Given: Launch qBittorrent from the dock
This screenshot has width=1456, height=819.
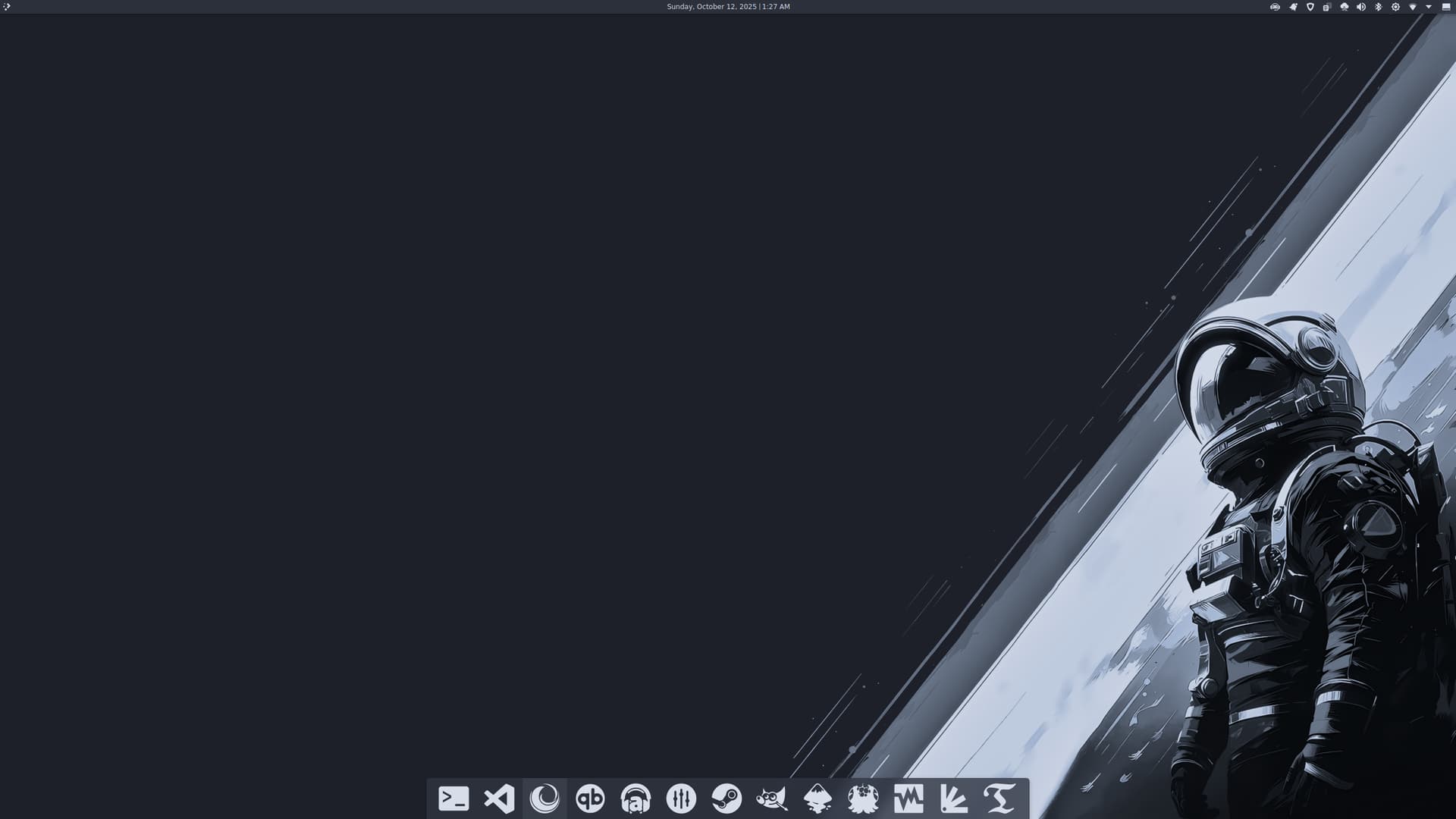Looking at the screenshot, I should pyautogui.click(x=590, y=799).
